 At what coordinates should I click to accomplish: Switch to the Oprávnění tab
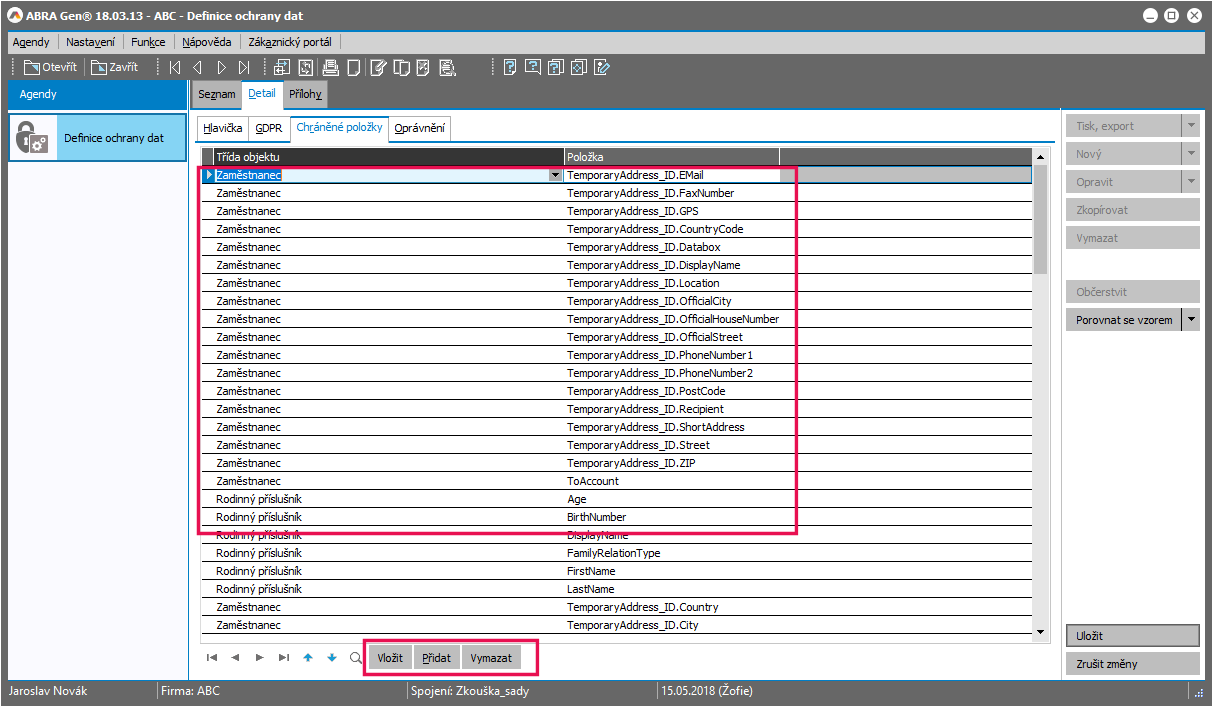pyautogui.click(x=420, y=129)
